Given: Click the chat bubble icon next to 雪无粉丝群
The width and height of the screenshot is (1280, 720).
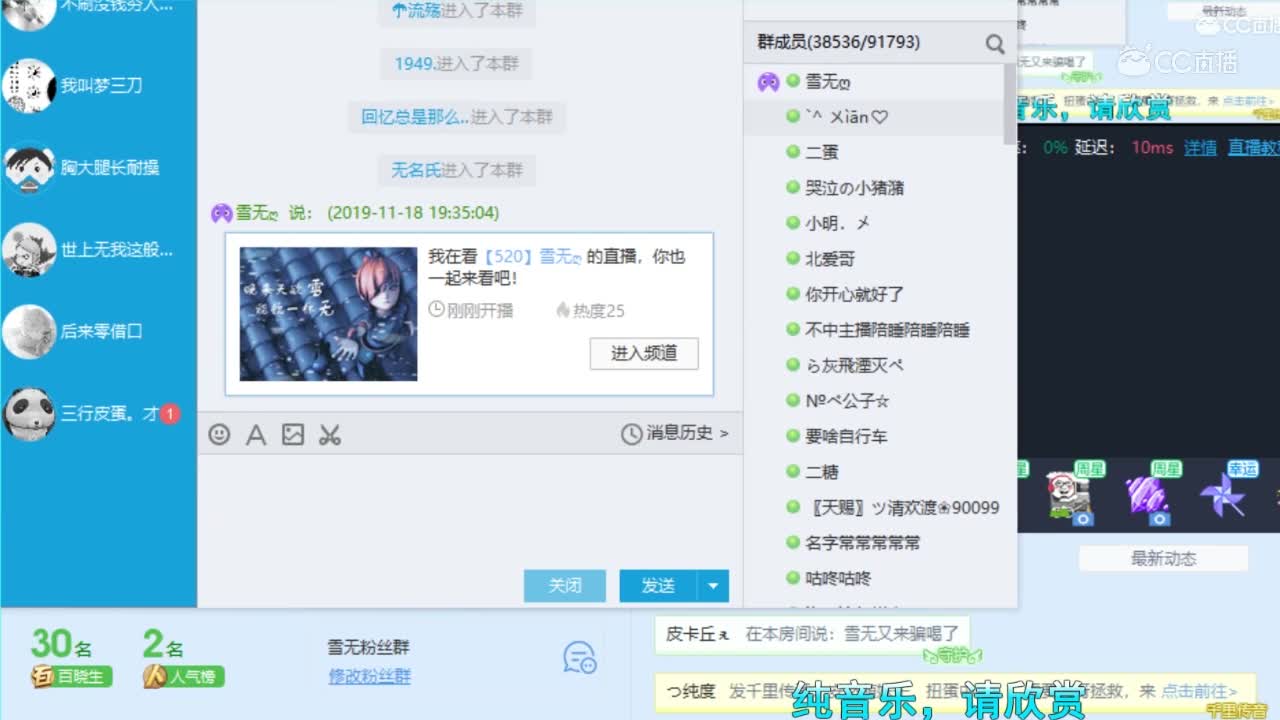Looking at the screenshot, I should [578, 657].
